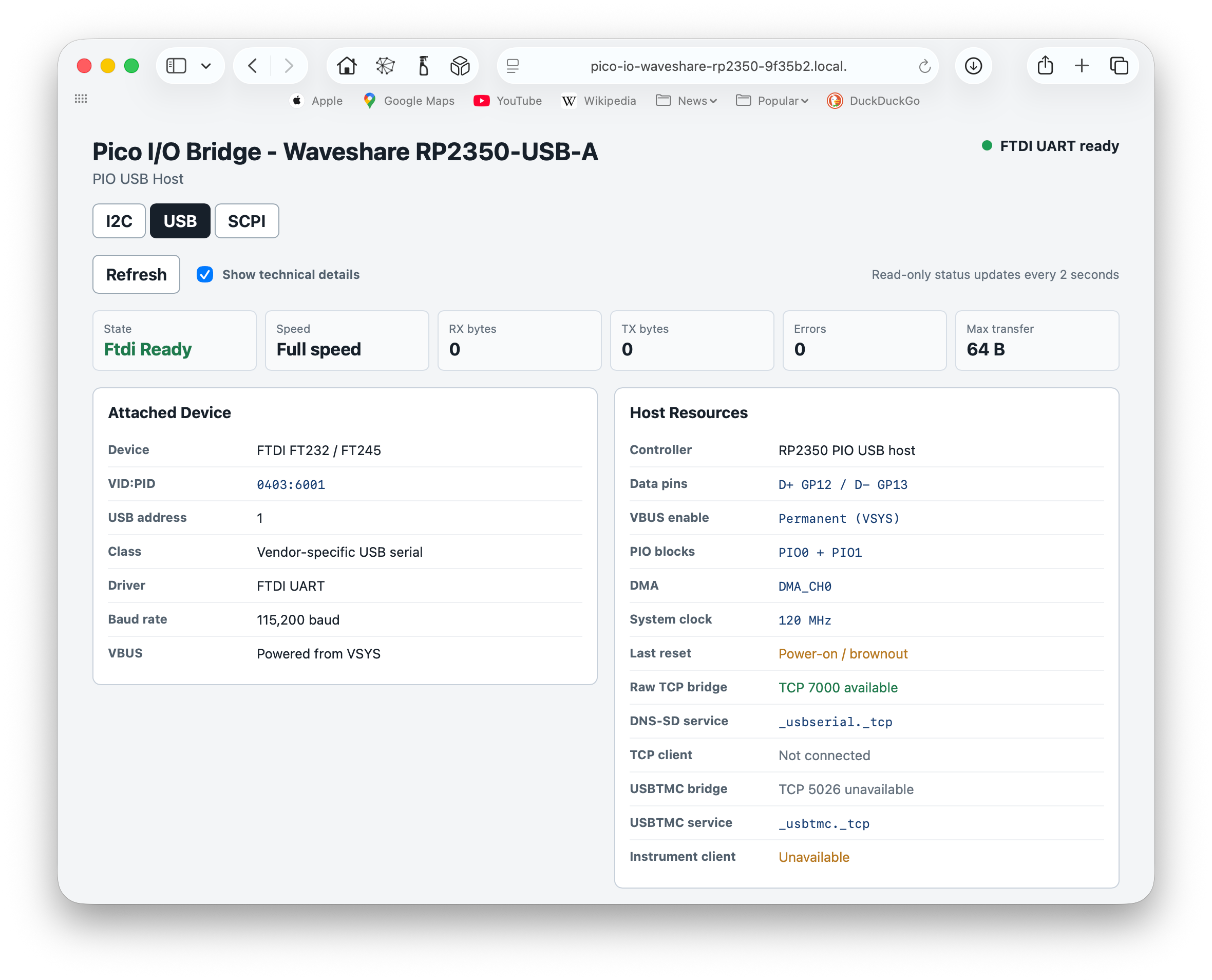
Task: Click the 64 B max transfer value
Action: [x=986, y=349]
